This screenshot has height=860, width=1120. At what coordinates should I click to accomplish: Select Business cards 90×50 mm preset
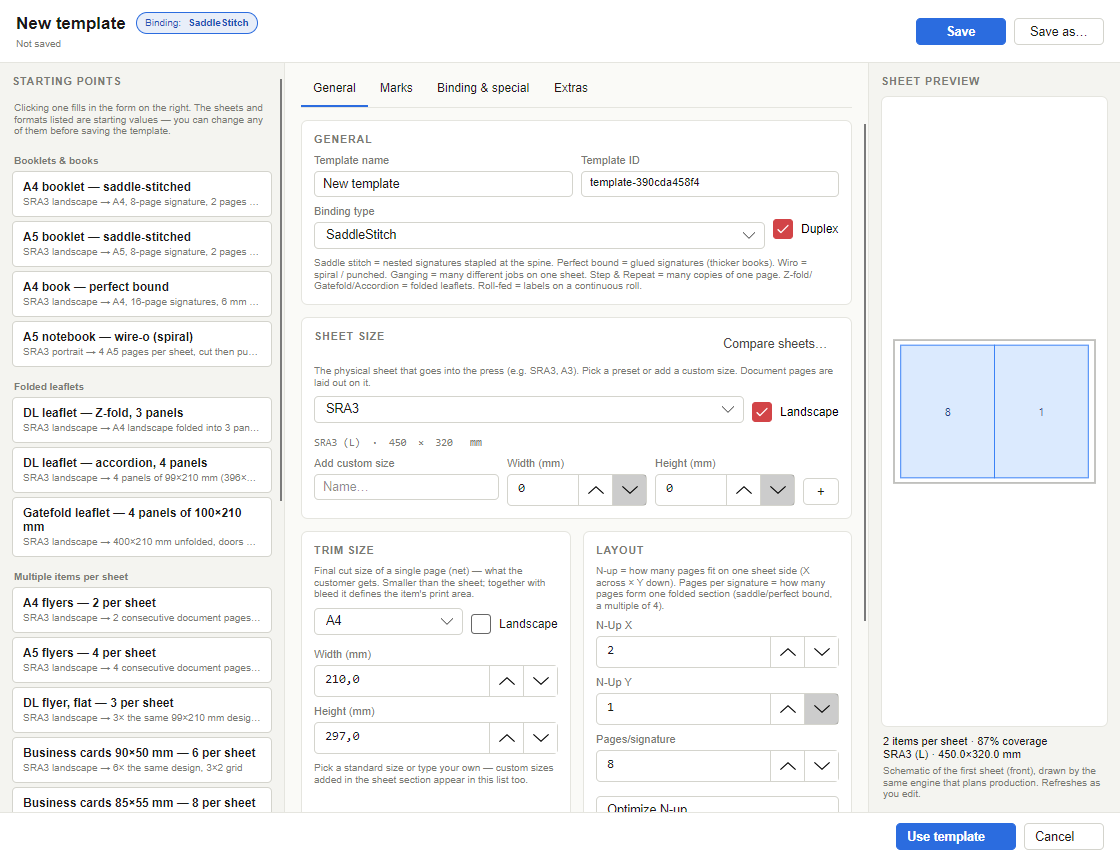coord(142,760)
